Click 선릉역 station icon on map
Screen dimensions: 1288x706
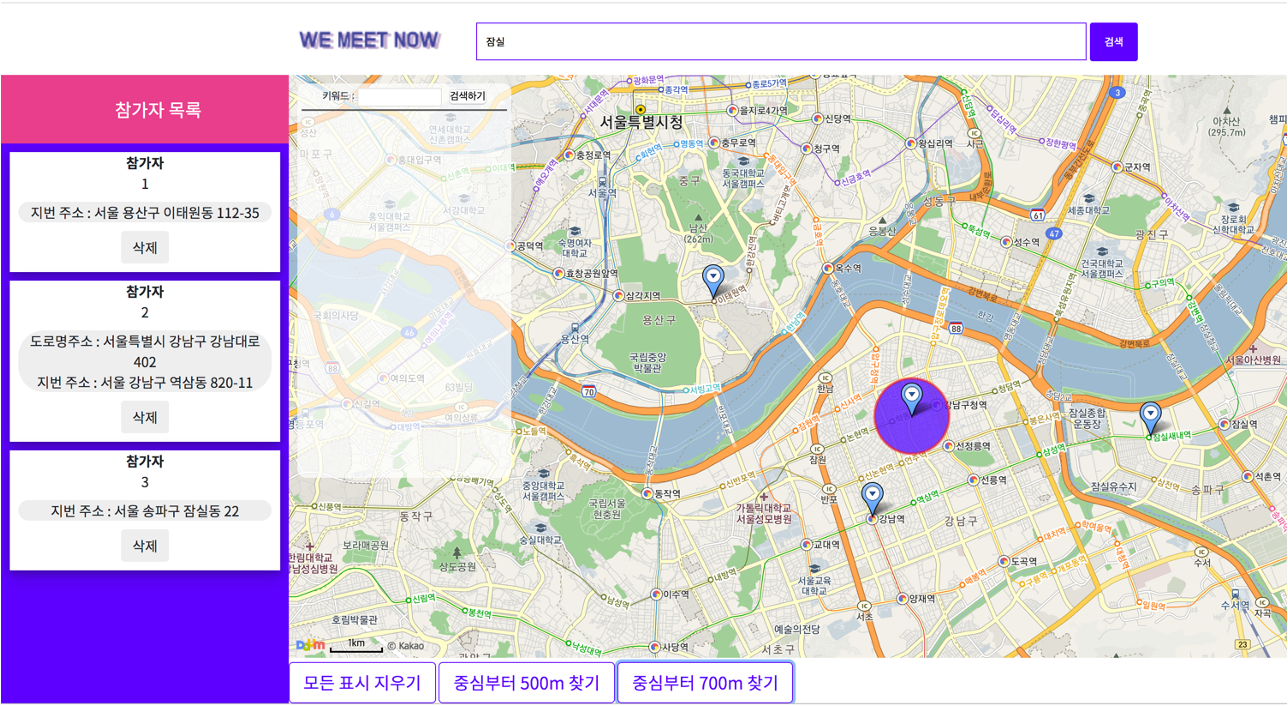click(x=973, y=480)
